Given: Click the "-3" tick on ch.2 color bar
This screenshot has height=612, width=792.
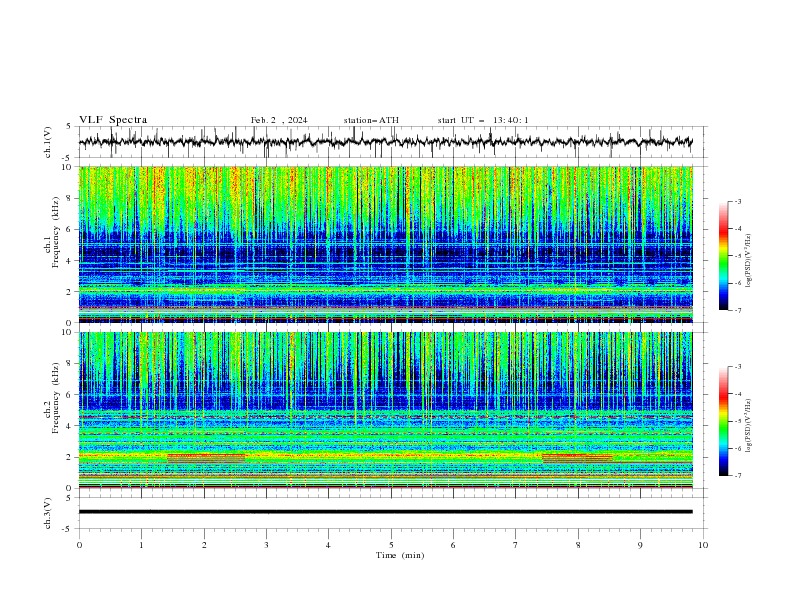Looking at the screenshot, I should (737, 367).
